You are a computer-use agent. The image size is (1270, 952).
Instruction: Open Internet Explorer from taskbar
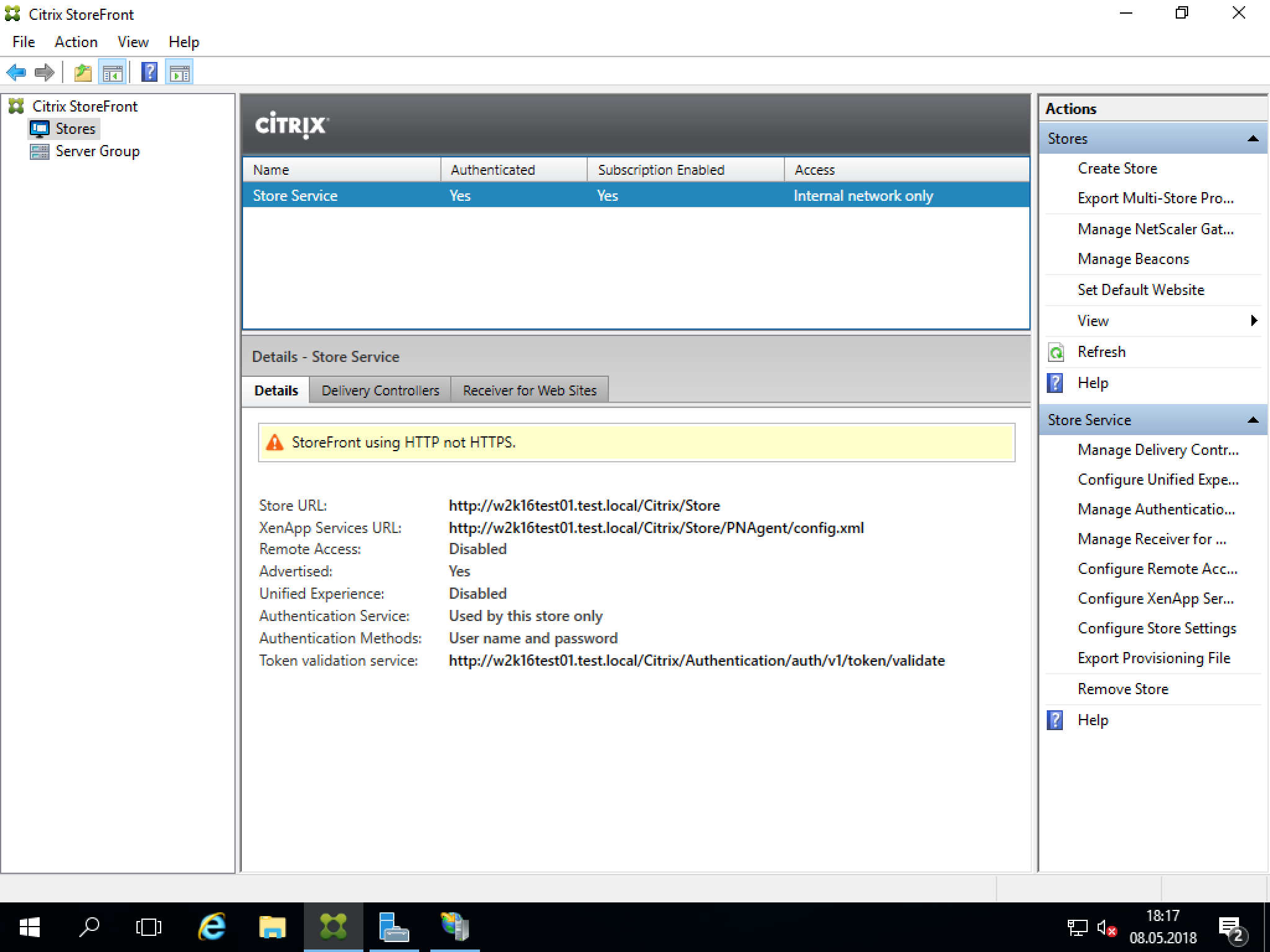[212, 927]
